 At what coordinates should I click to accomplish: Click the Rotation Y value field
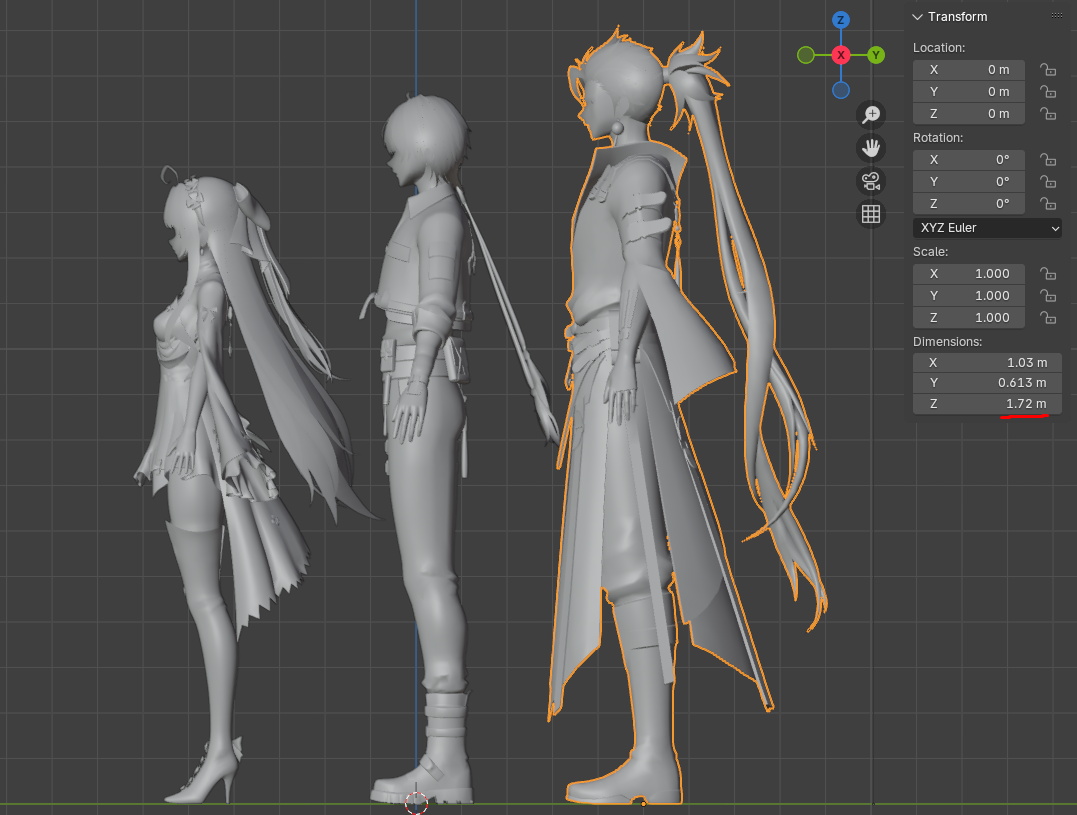(968, 182)
